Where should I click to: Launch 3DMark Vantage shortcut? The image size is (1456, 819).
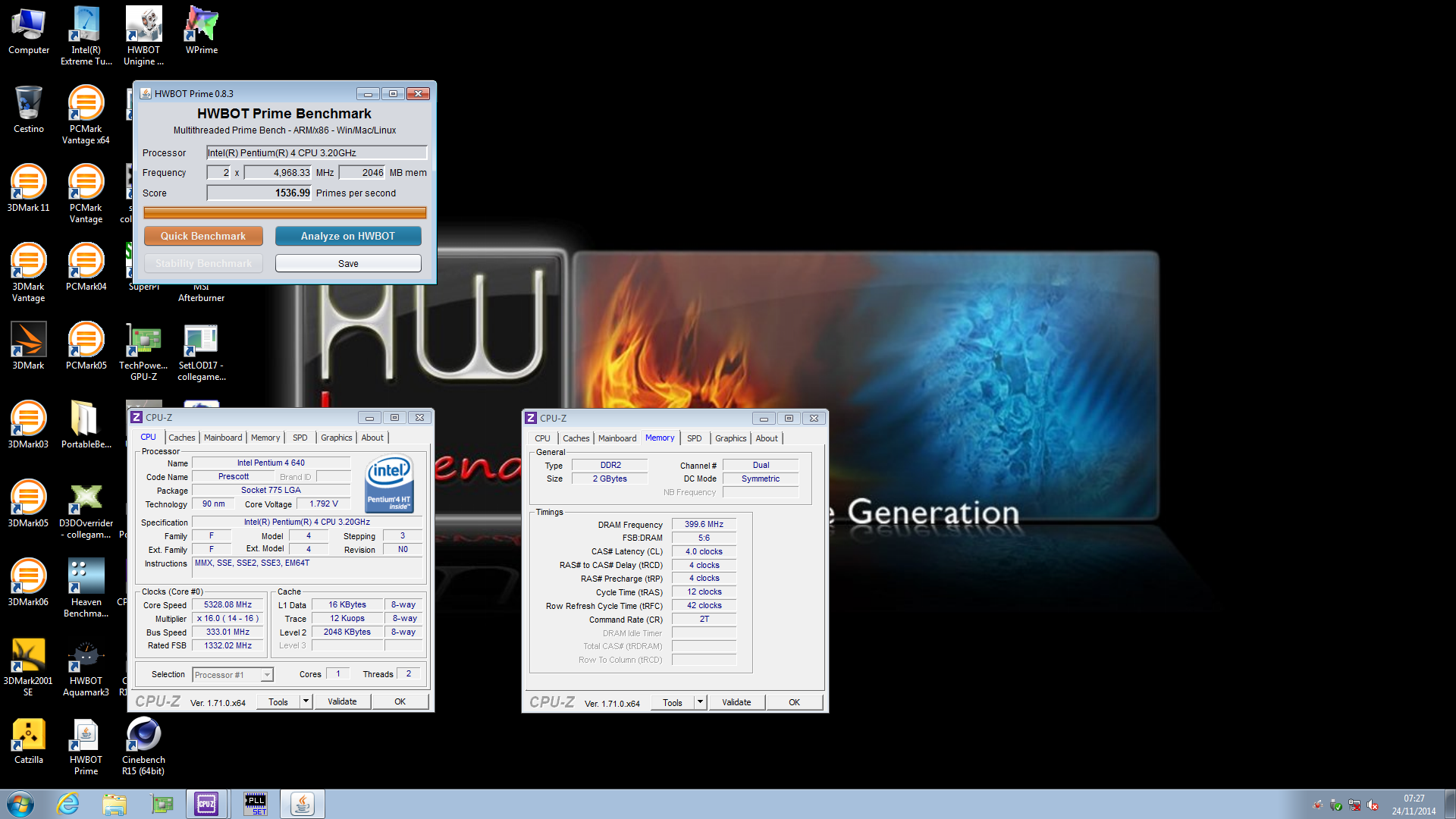tap(29, 273)
